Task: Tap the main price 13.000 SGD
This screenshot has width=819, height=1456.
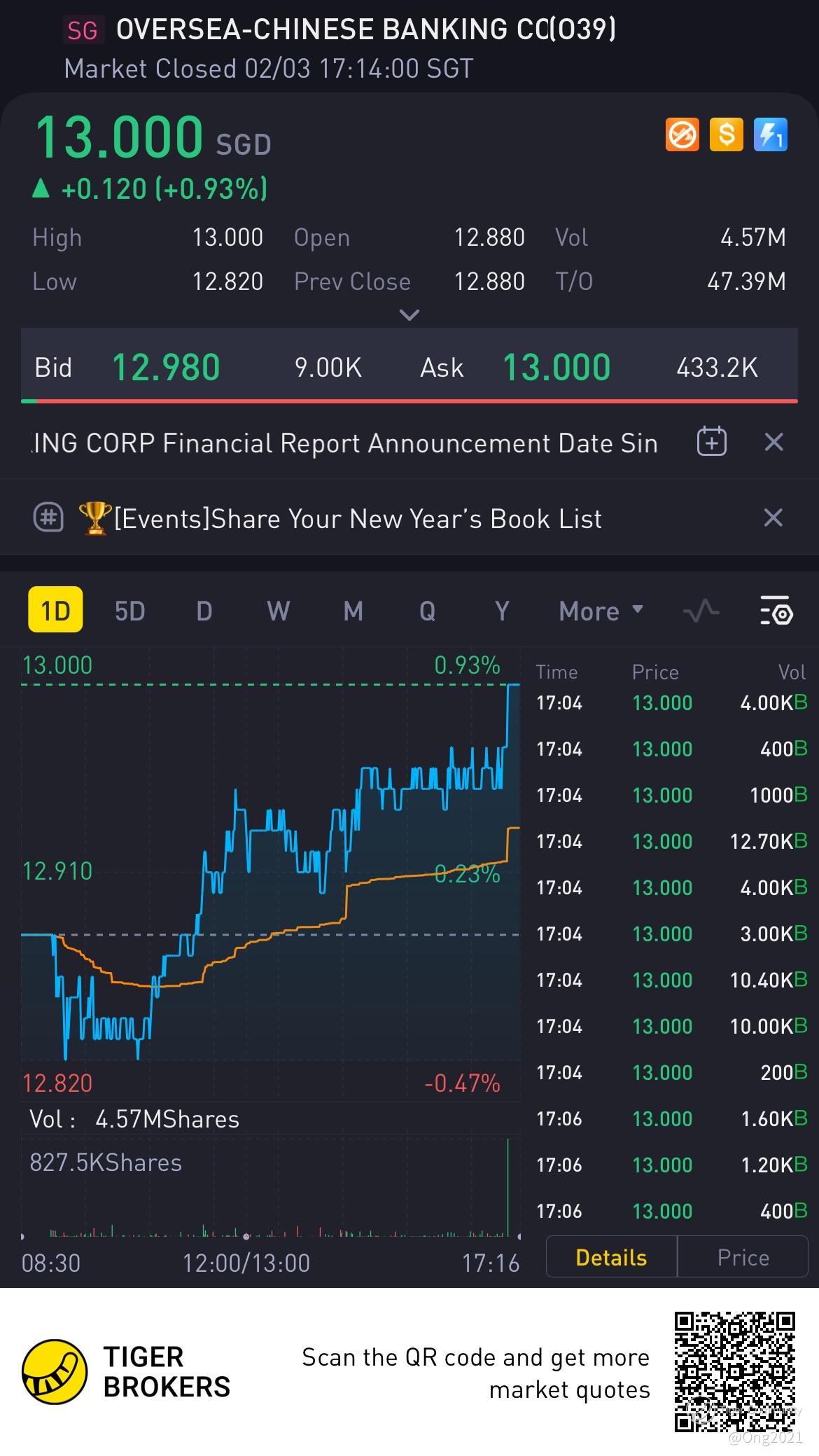Action: tap(153, 138)
